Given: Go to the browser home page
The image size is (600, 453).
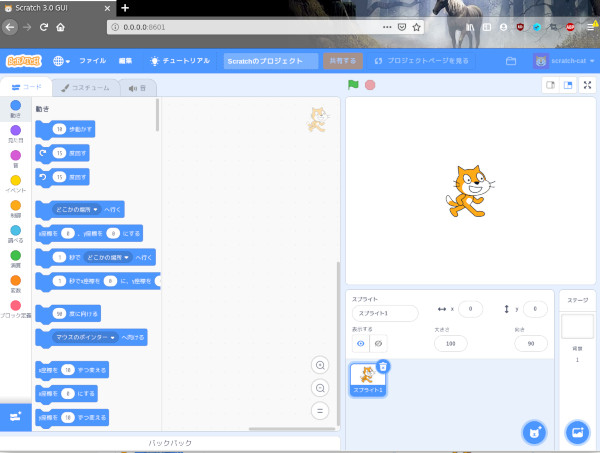Looking at the screenshot, I should click(x=60, y=27).
